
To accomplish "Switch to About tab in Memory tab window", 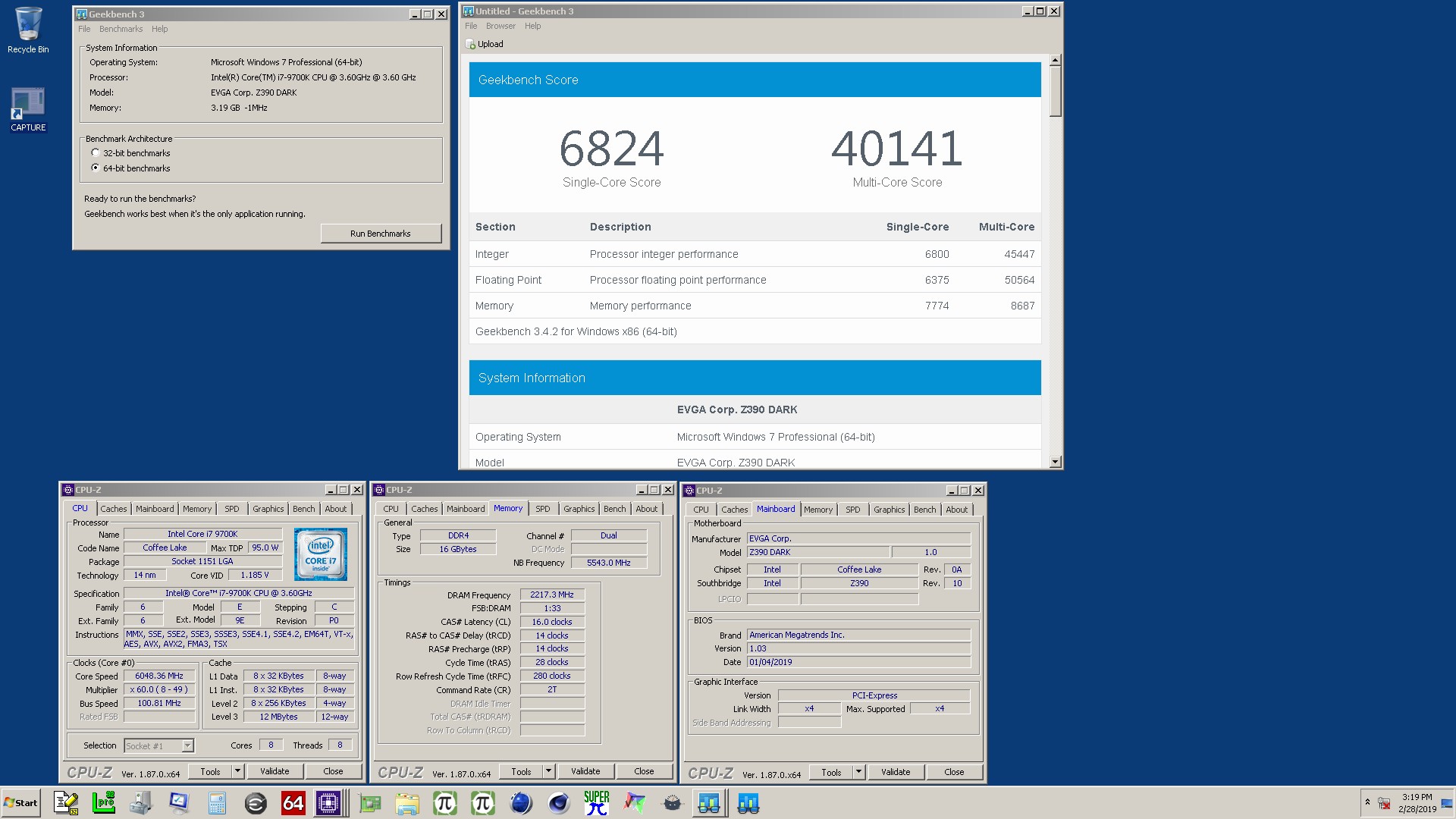I will 647,509.
